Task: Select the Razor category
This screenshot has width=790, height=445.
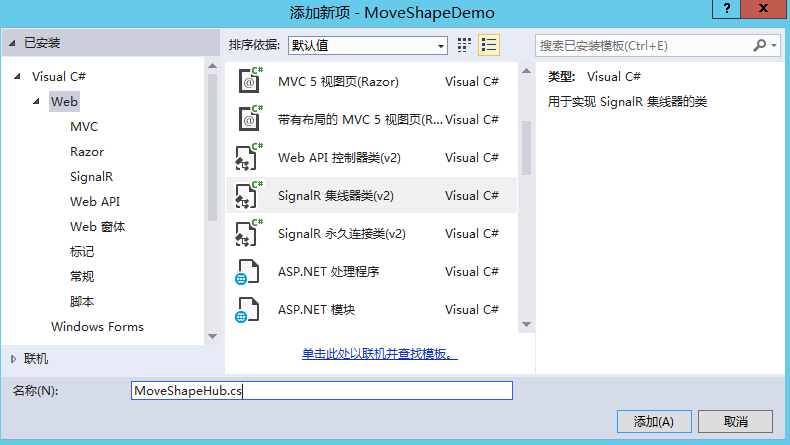Action: point(87,152)
